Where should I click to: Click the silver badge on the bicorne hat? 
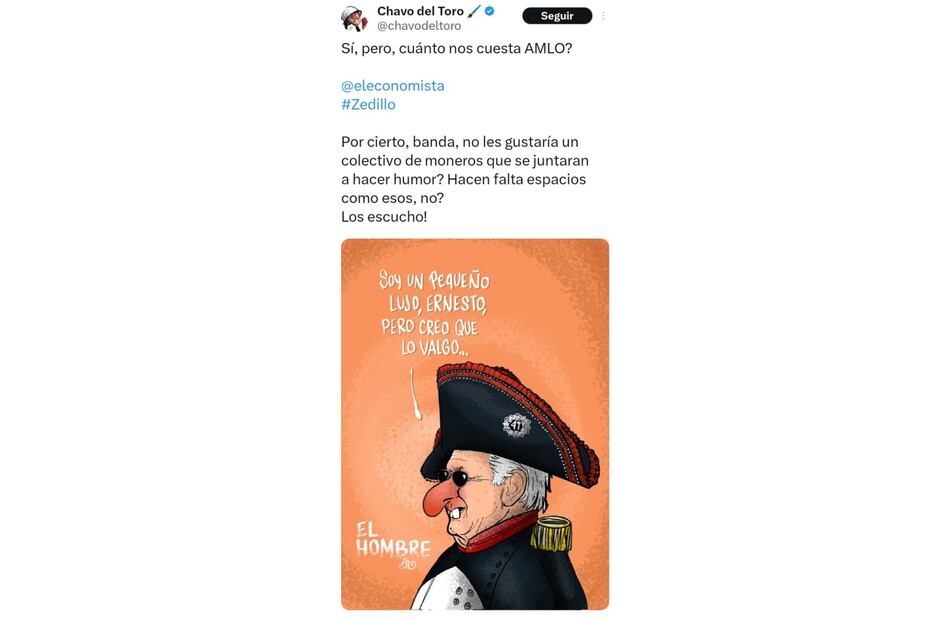[x=516, y=426]
